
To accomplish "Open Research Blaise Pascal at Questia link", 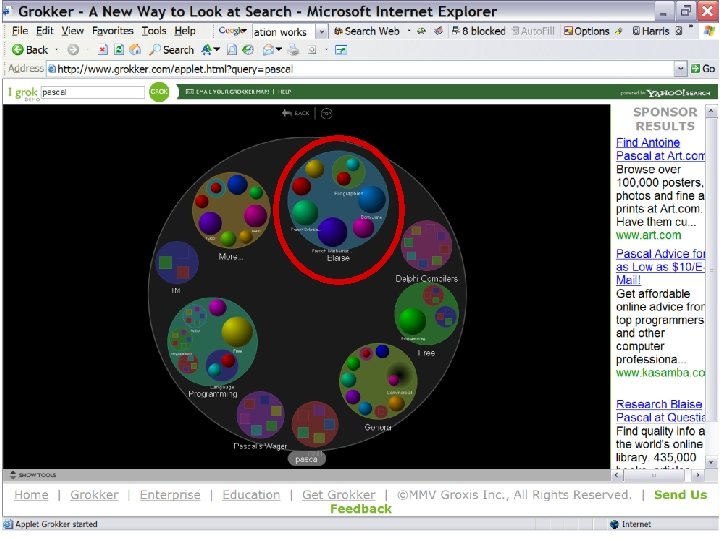I will tap(660, 411).
